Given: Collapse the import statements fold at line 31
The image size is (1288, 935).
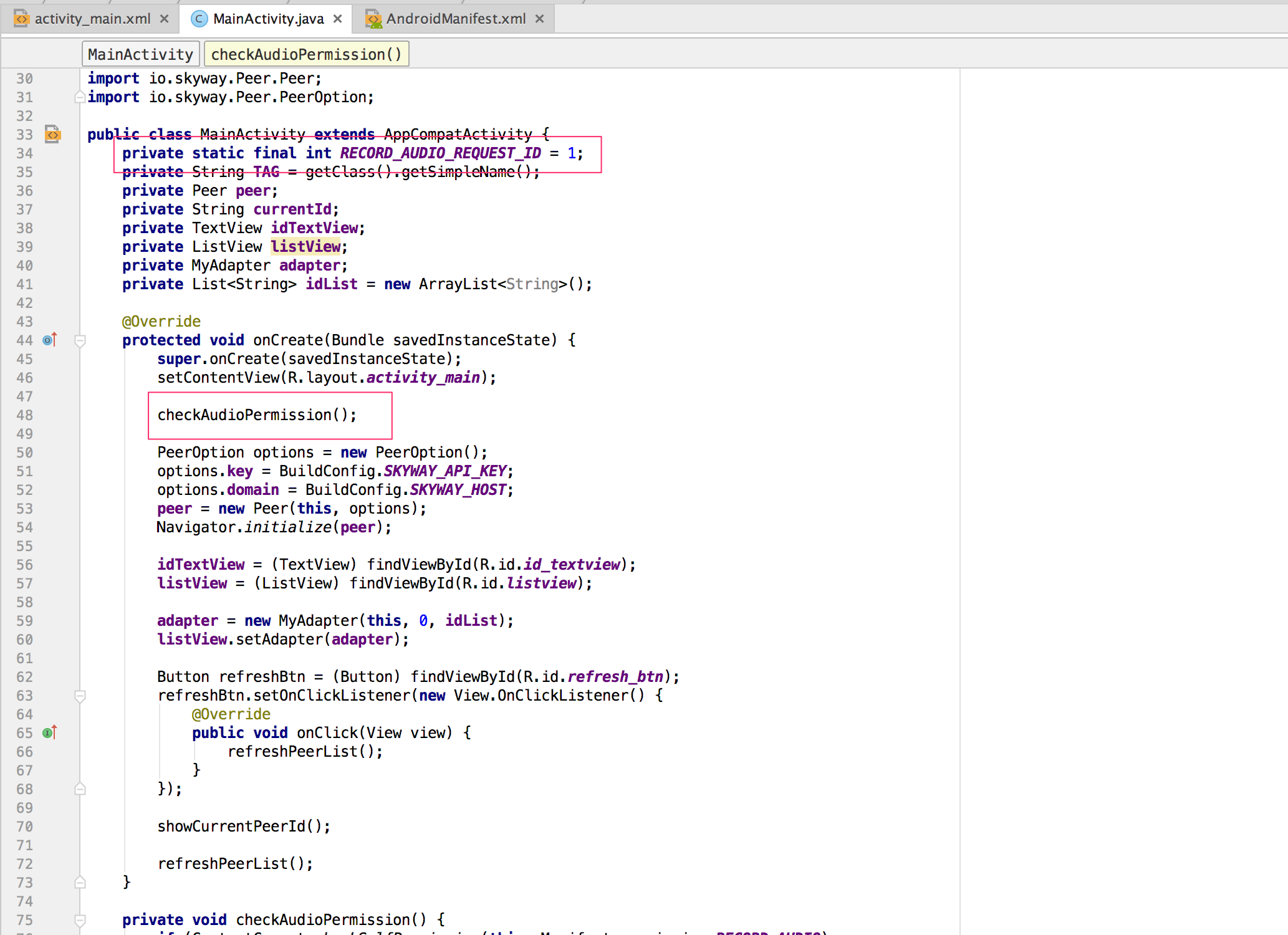Looking at the screenshot, I should pos(80,97).
